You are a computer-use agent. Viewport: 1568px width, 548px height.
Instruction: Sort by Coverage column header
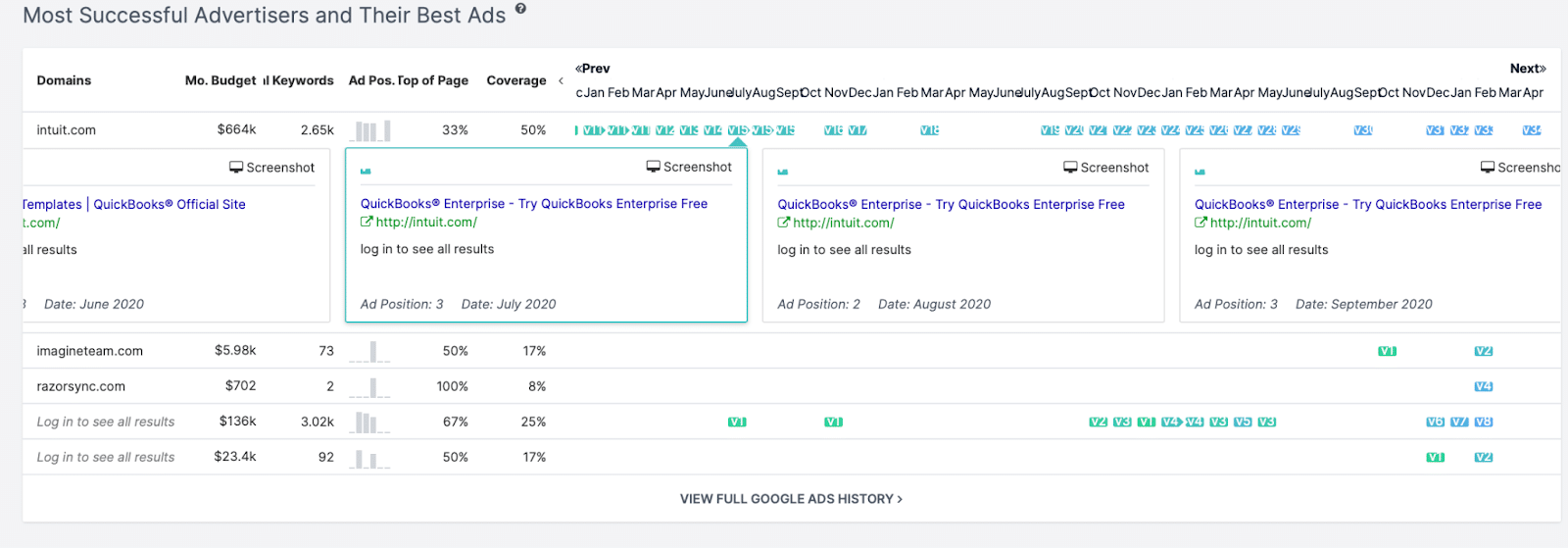coord(516,80)
